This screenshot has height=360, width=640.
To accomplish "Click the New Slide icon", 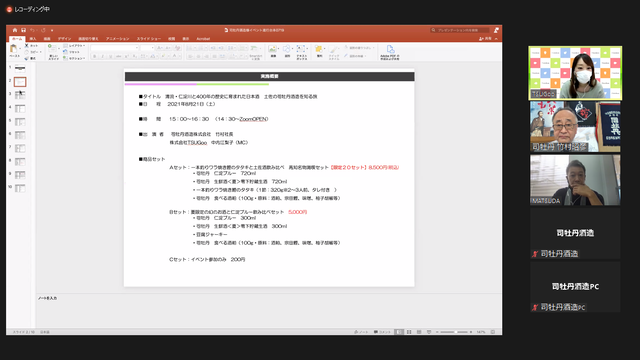I will [53, 48].
